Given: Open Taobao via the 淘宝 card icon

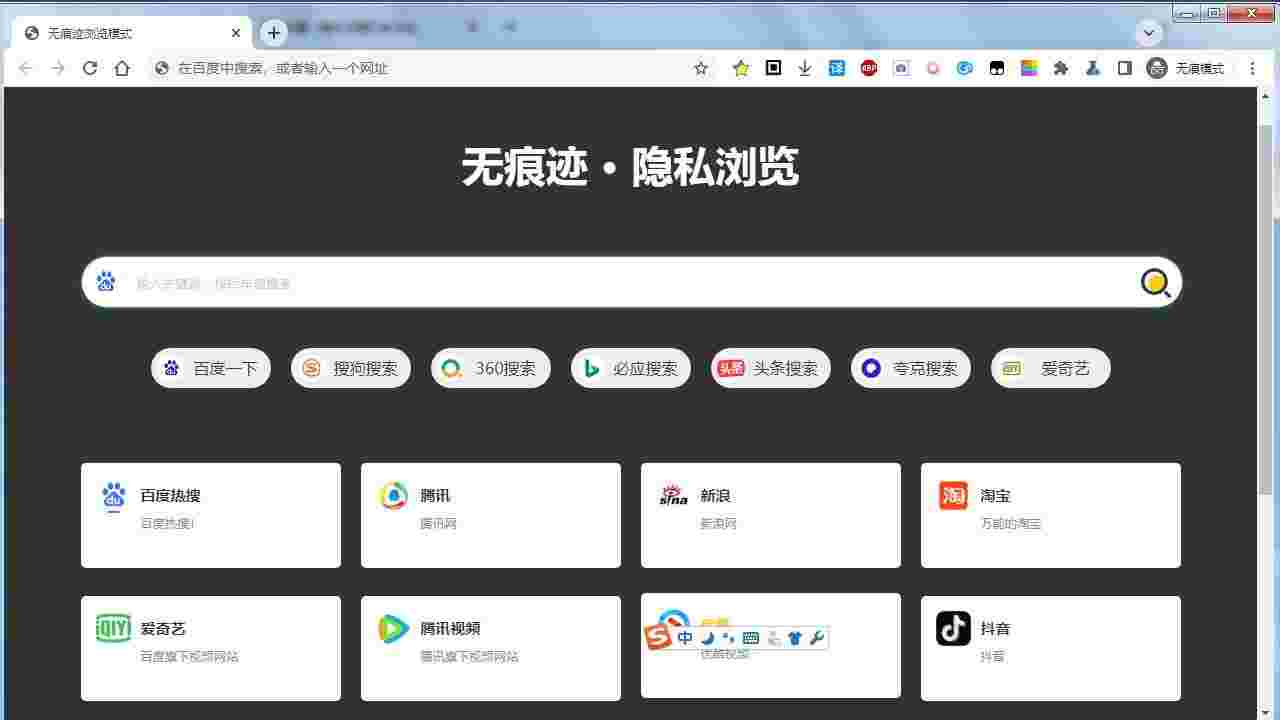Looking at the screenshot, I should pos(953,495).
